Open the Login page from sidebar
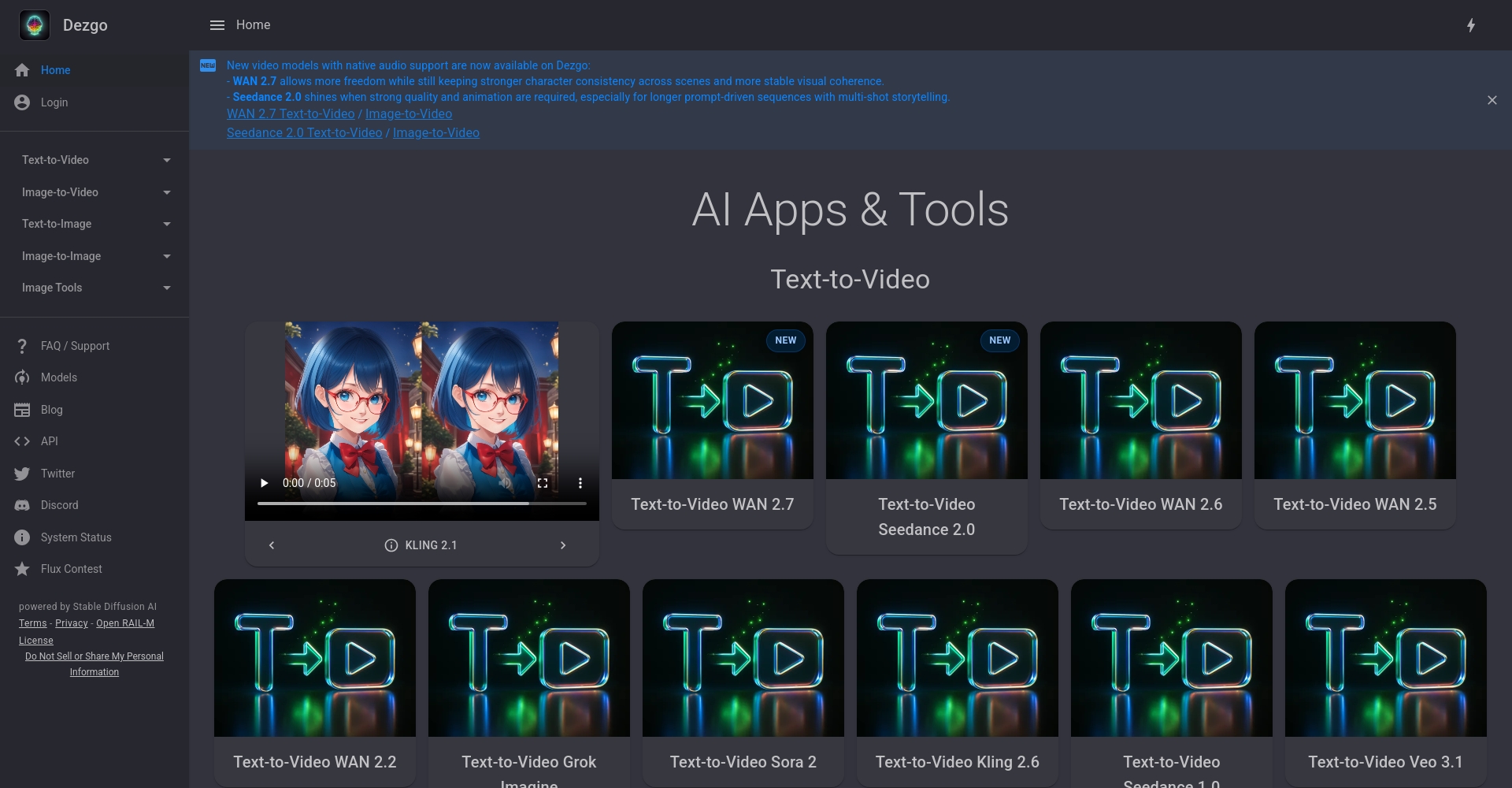The image size is (1512, 788). [x=94, y=102]
